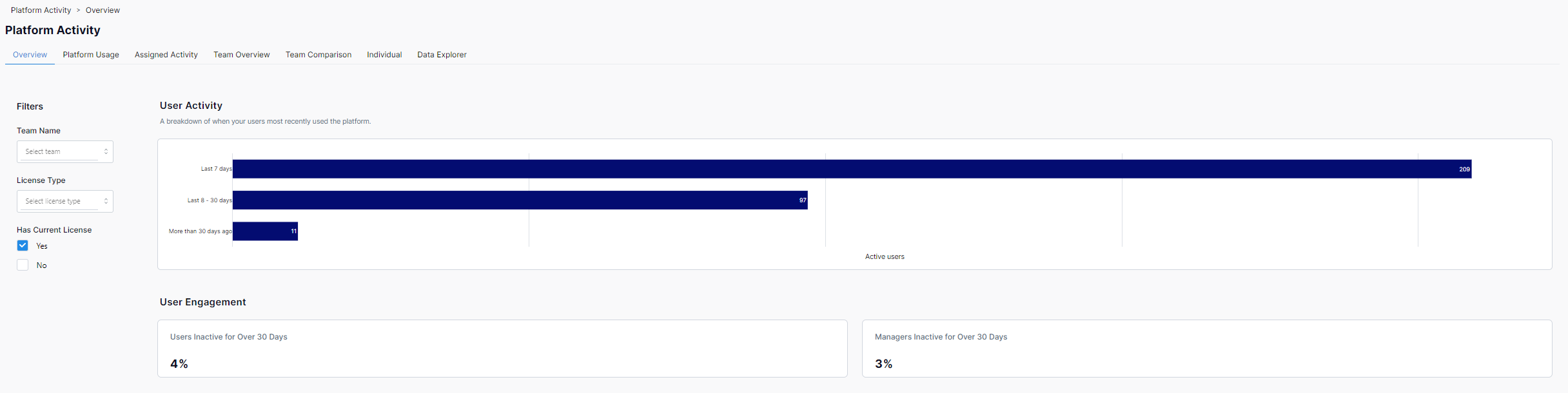Click the Team Name dropdown arrows icon
This screenshot has height=393, width=1568.
pos(106,151)
